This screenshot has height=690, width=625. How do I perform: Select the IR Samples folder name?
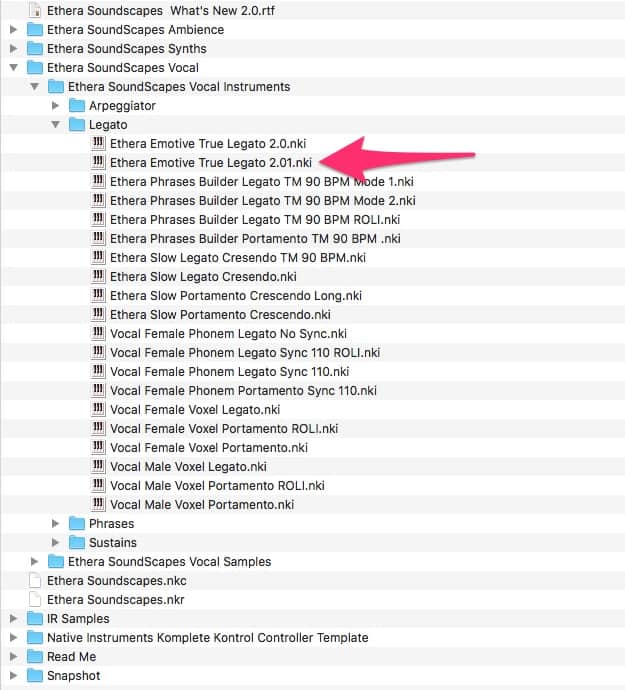coord(78,619)
